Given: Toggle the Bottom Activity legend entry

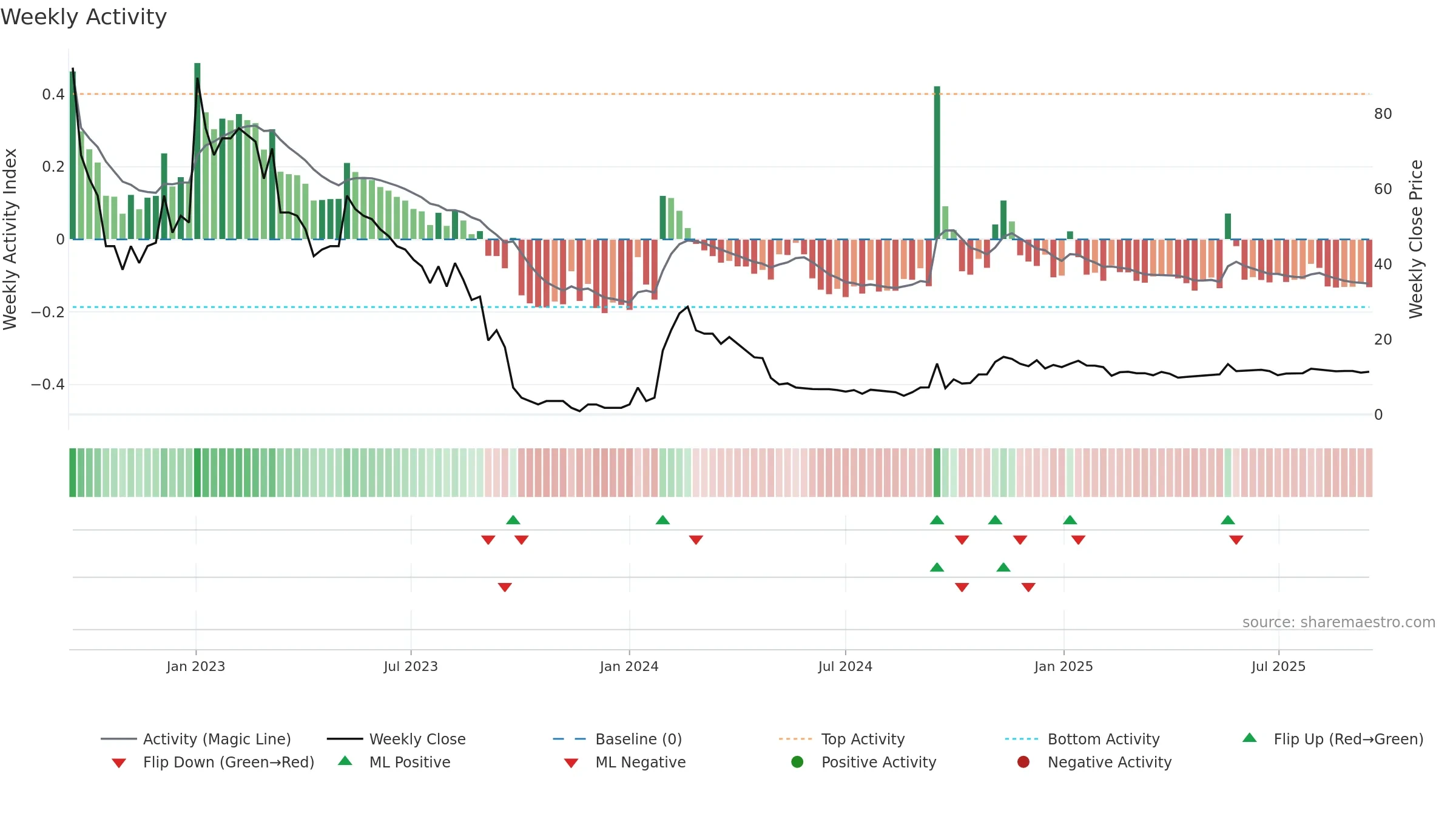Looking at the screenshot, I should coord(1082,739).
